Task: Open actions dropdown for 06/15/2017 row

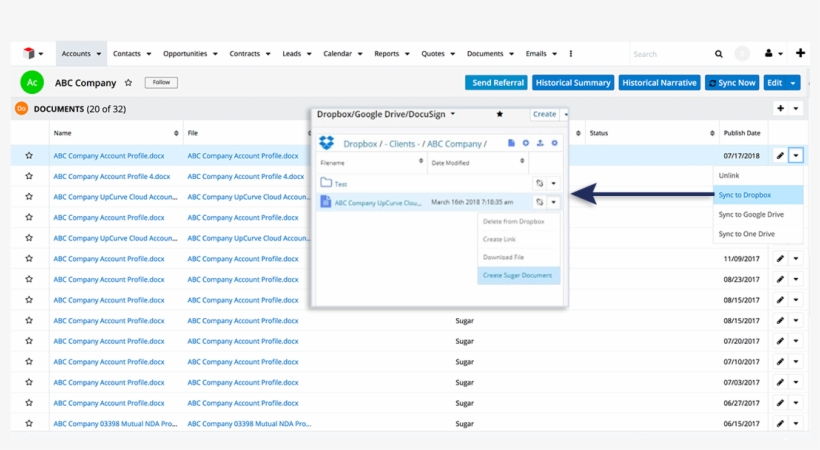Action: coord(796,423)
